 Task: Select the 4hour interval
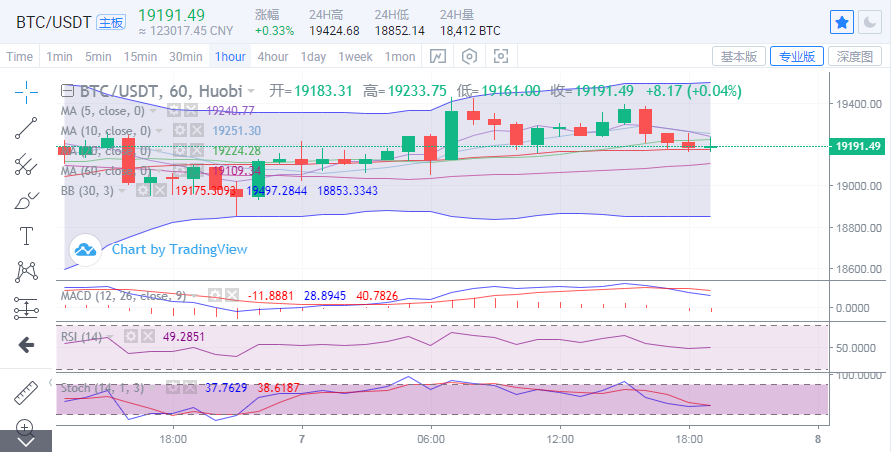coord(273,57)
